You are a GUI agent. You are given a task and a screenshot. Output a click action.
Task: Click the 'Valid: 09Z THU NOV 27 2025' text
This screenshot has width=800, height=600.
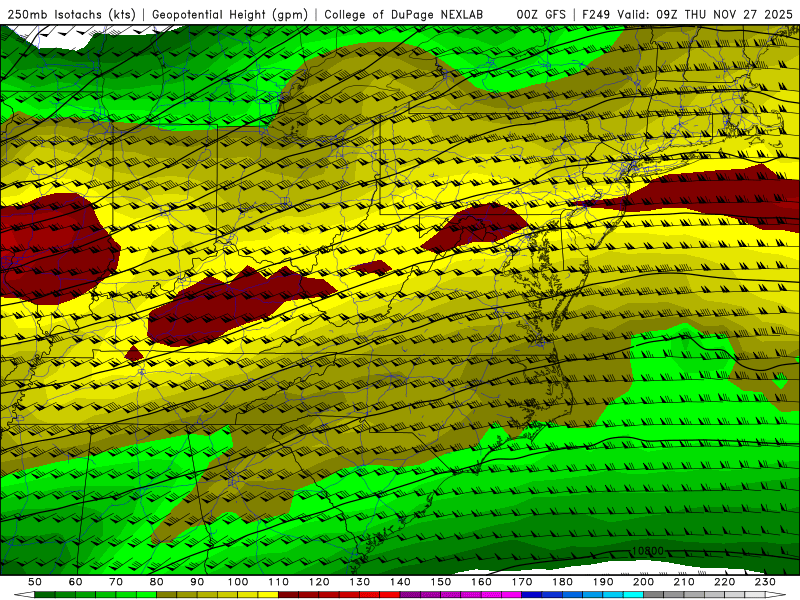[x=705, y=15]
